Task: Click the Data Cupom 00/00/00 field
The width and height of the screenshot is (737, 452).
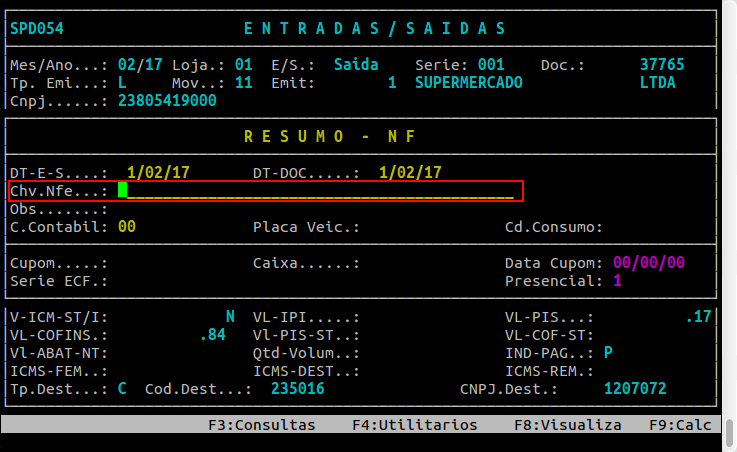Action: (x=648, y=263)
